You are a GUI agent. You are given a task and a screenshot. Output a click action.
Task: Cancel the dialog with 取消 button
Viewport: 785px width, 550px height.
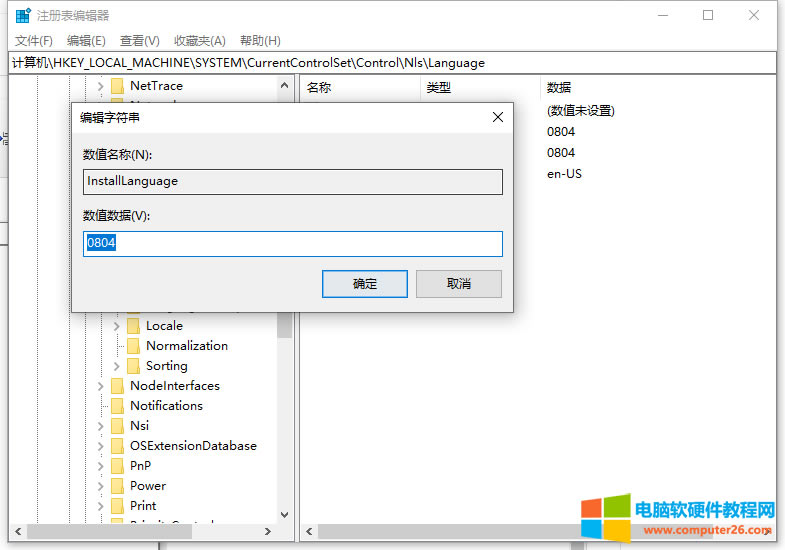tap(459, 284)
